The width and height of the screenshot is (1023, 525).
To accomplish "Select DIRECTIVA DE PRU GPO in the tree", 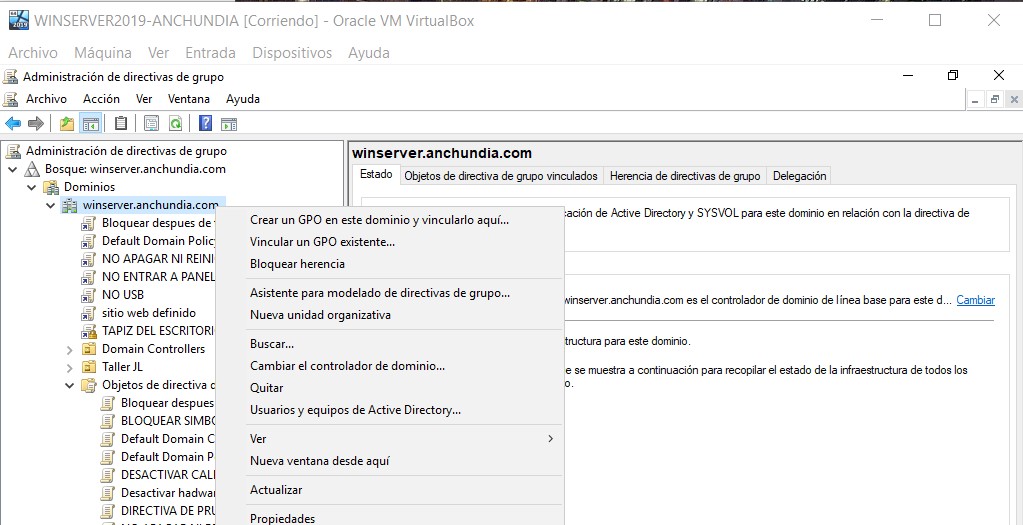I will [168, 511].
